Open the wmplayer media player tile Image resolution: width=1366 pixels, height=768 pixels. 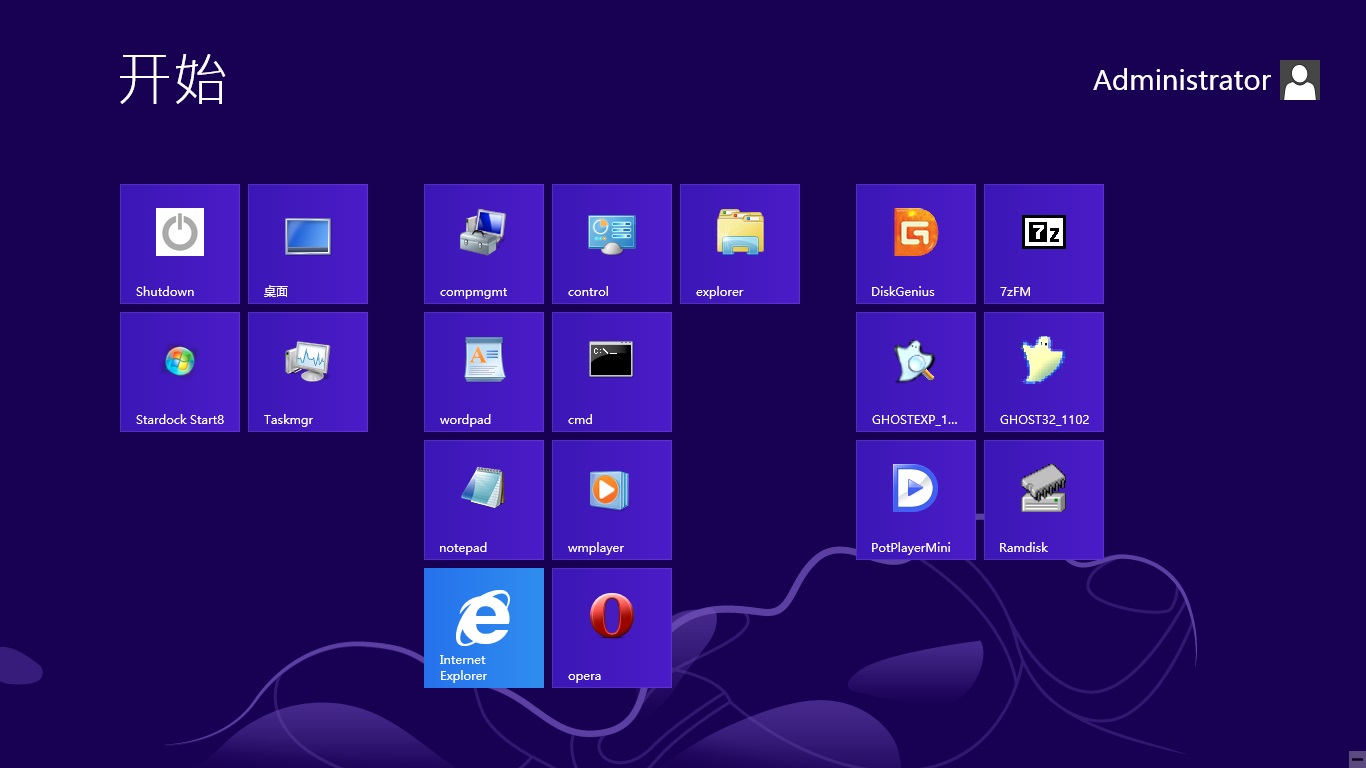point(612,500)
